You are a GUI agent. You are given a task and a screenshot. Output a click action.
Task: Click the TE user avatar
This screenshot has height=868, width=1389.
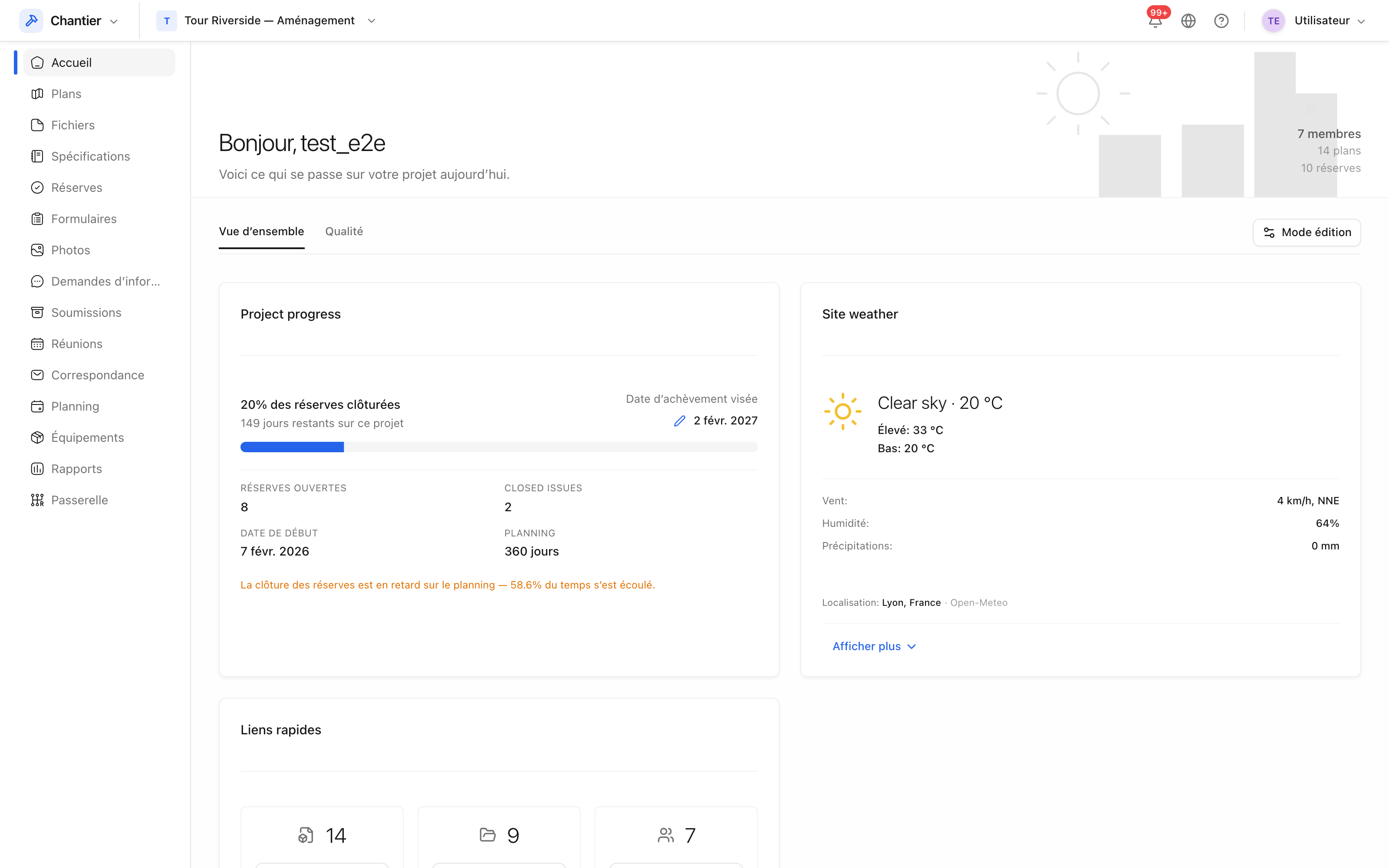tap(1273, 21)
